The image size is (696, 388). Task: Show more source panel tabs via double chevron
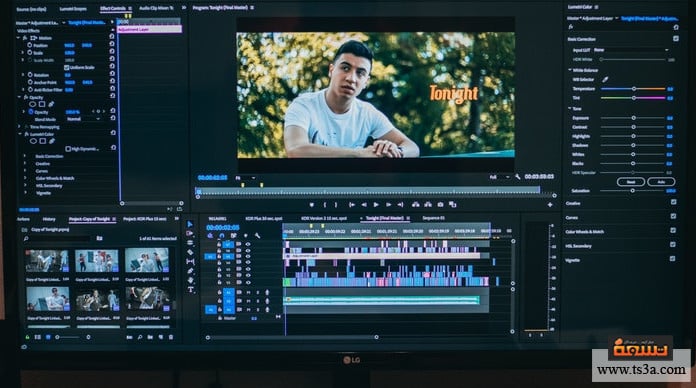[x=183, y=8]
